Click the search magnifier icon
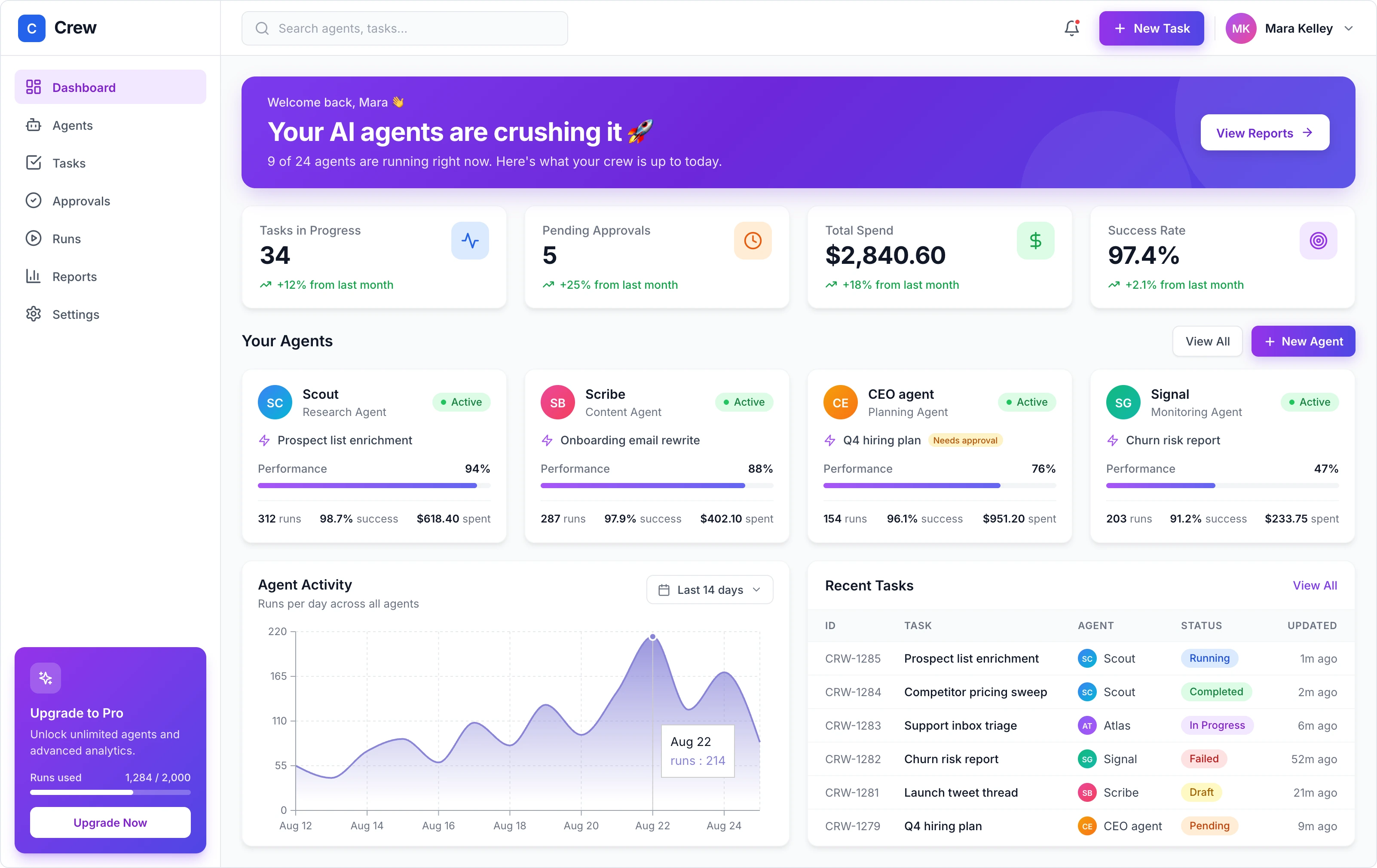The image size is (1377, 868). tap(262, 29)
